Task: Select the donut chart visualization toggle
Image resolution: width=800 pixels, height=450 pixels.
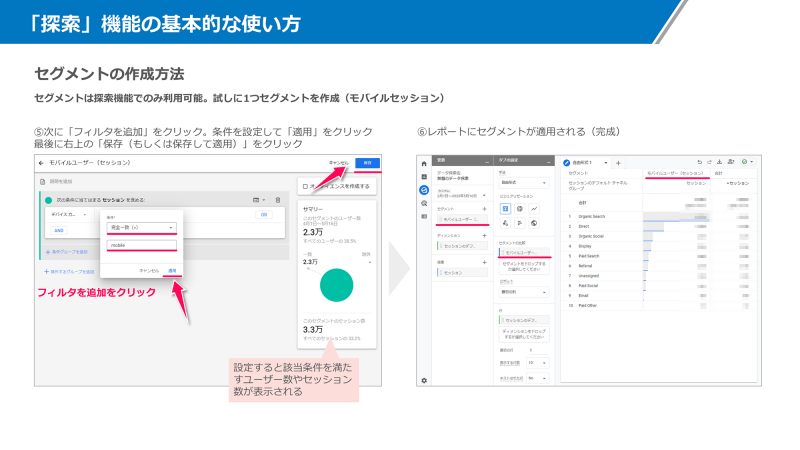Action: tap(520, 208)
